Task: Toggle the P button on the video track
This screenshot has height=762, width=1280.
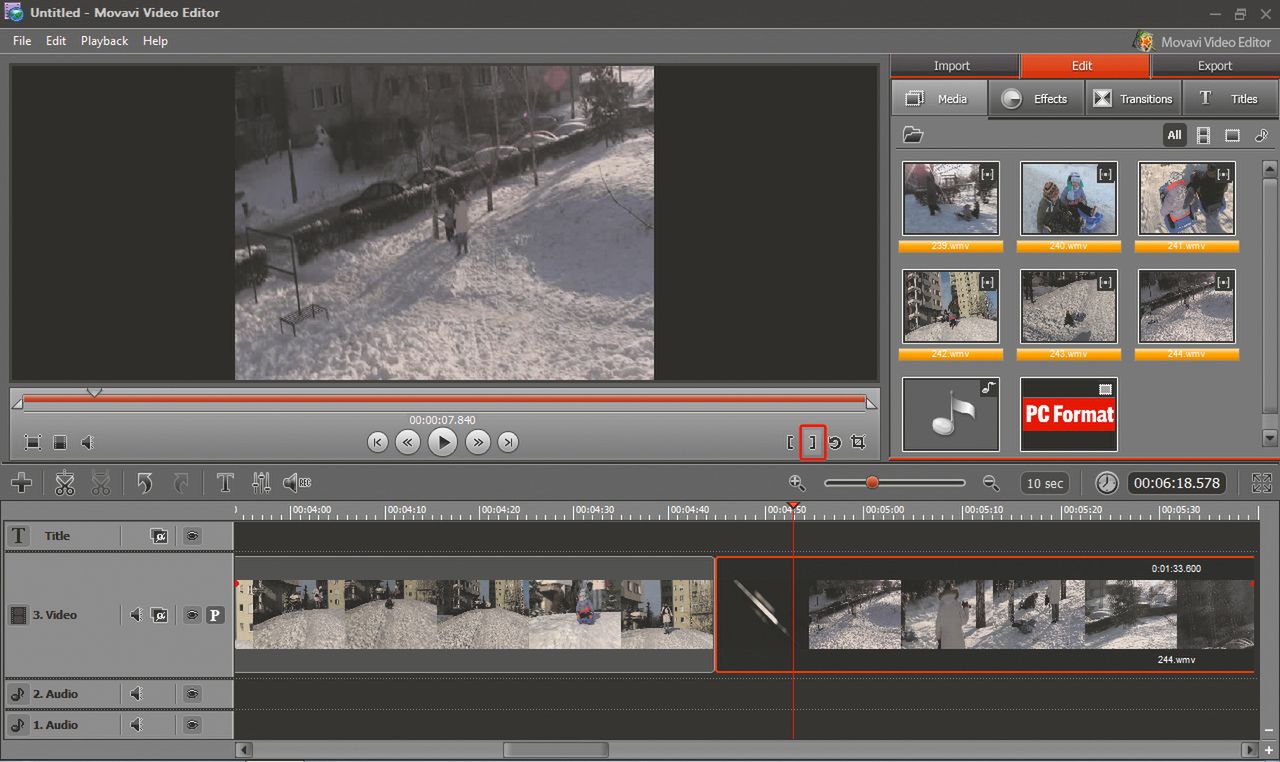Action: tap(215, 615)
